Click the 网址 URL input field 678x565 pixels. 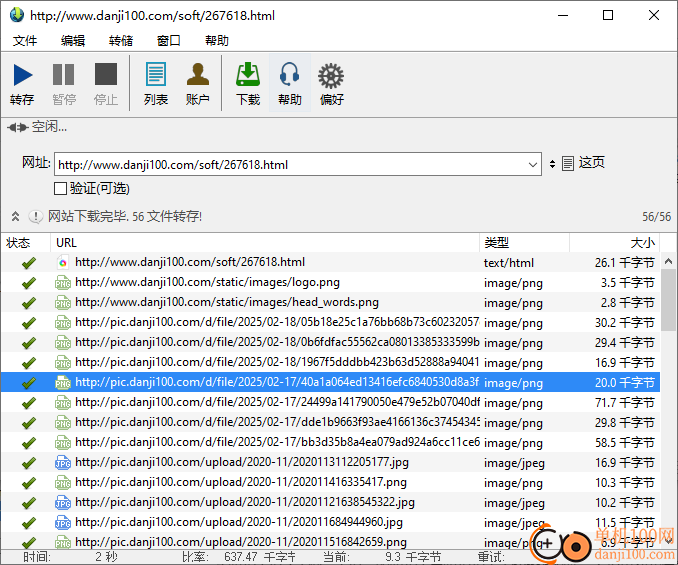297,164
